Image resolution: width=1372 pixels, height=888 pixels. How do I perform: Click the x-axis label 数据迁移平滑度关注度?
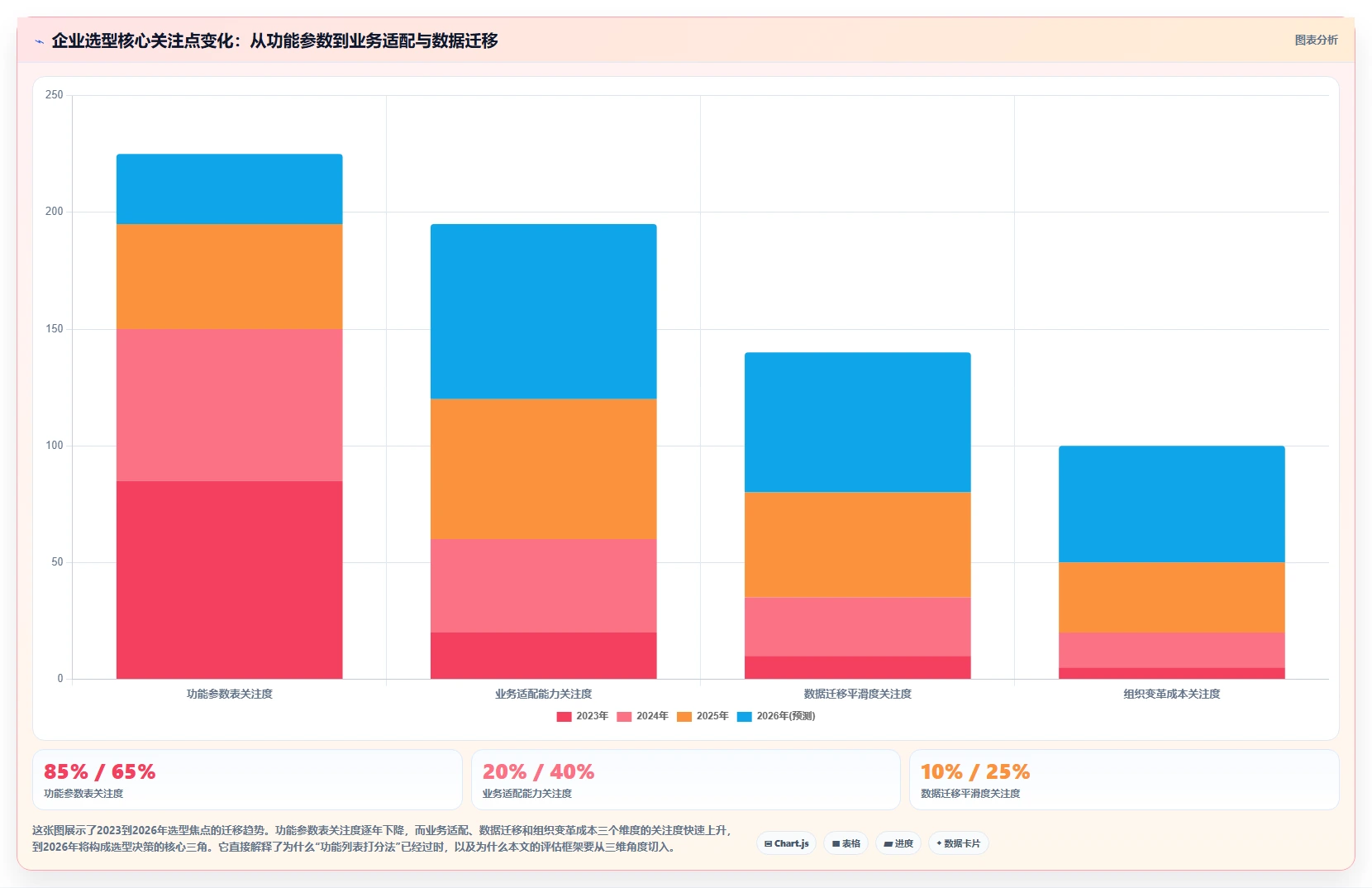click(858, 694)
